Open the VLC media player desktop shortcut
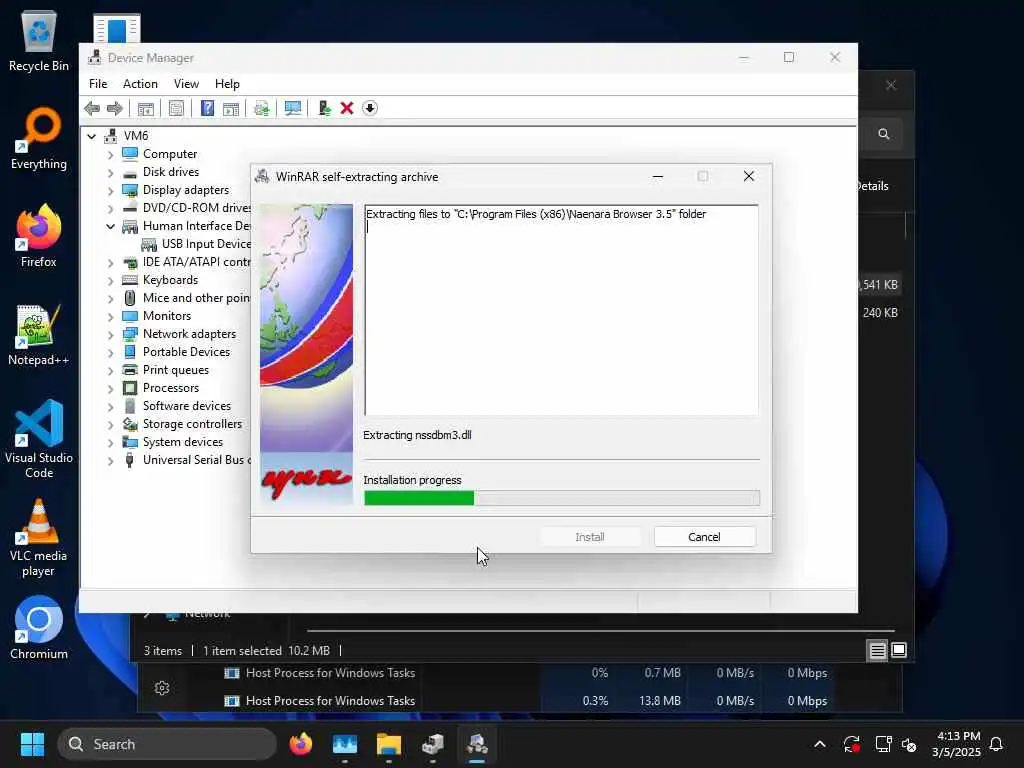 pos(39,538)
